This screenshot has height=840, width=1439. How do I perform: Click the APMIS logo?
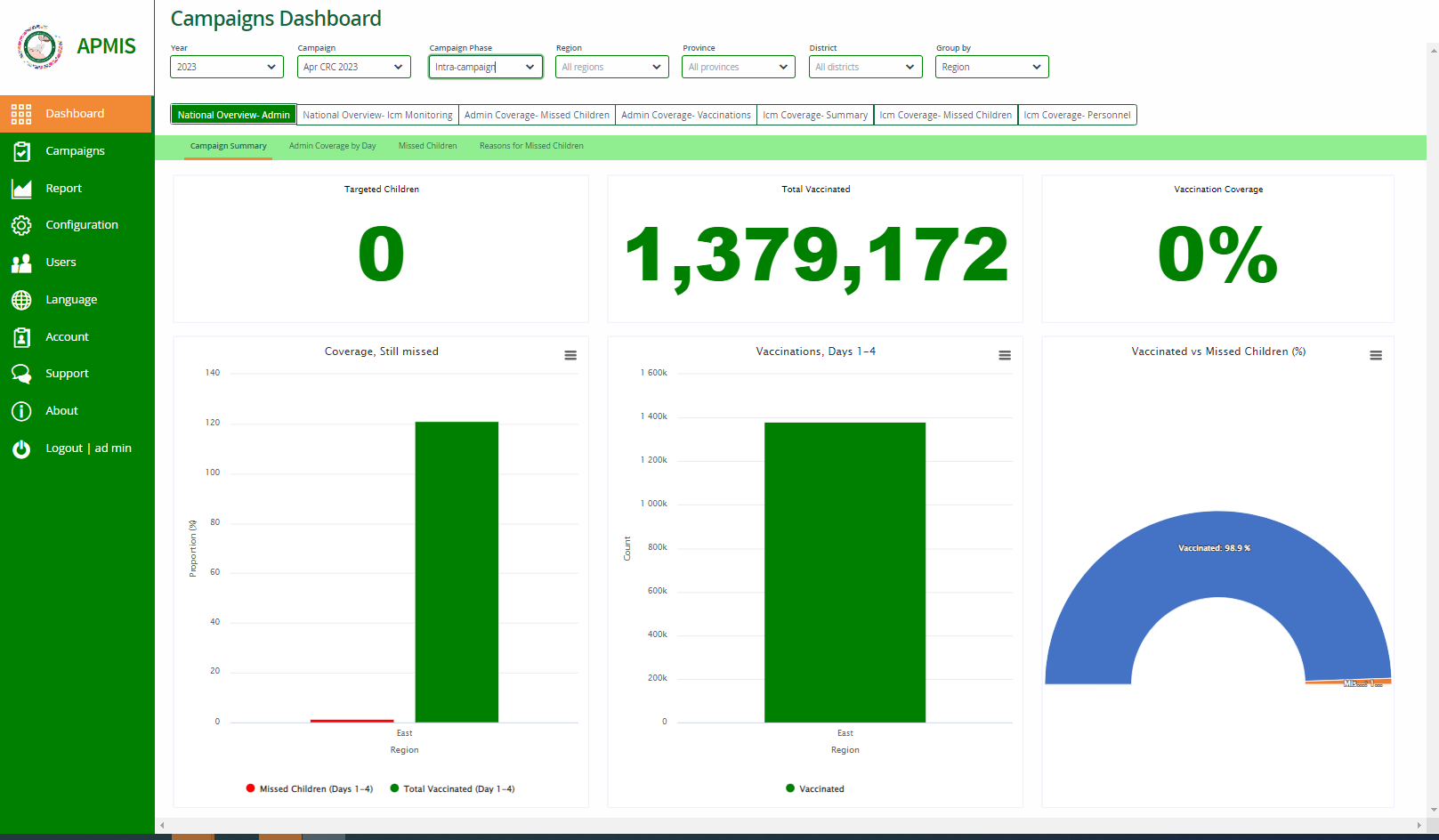(x=38, y=46)
